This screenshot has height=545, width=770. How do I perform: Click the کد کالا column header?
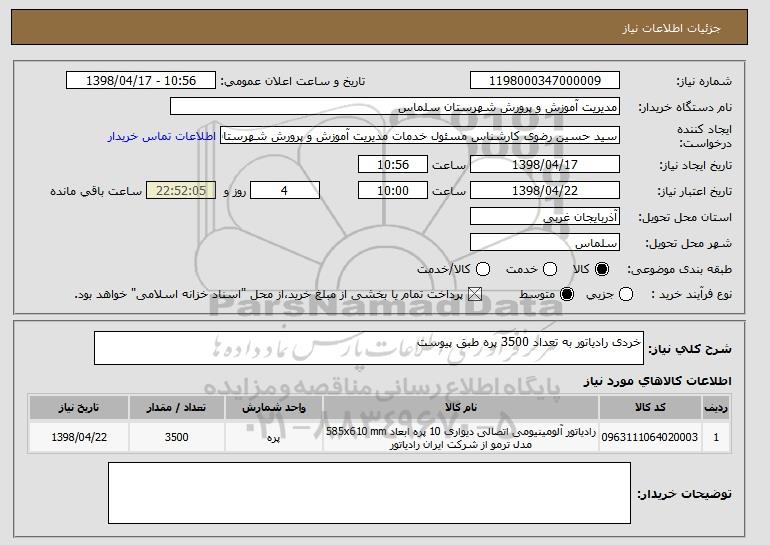click(x=650, y=408)
